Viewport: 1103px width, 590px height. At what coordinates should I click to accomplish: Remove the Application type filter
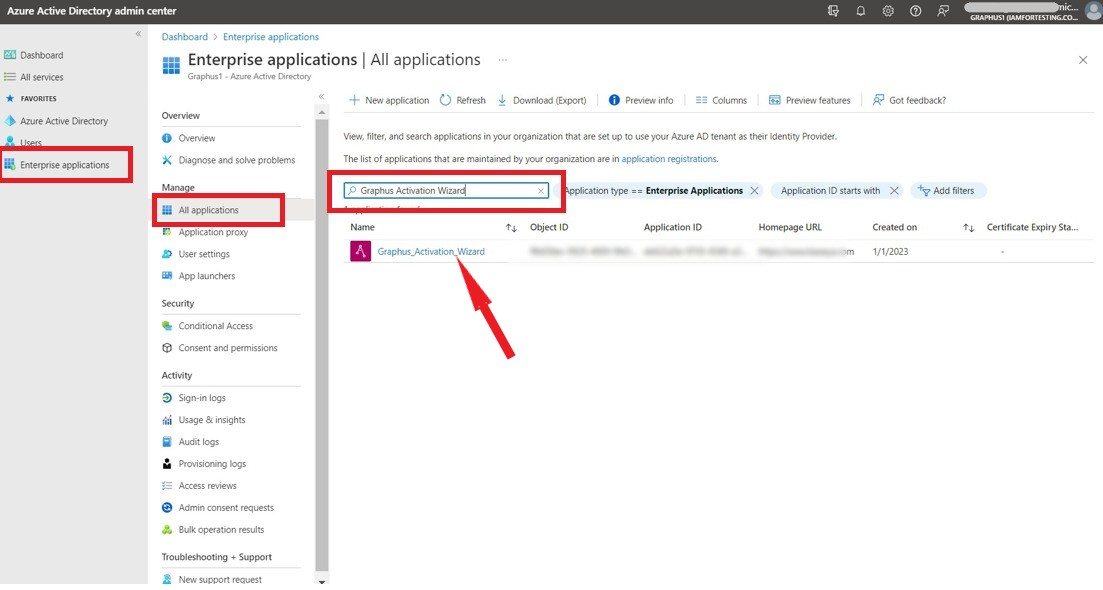tap(754, 191)
